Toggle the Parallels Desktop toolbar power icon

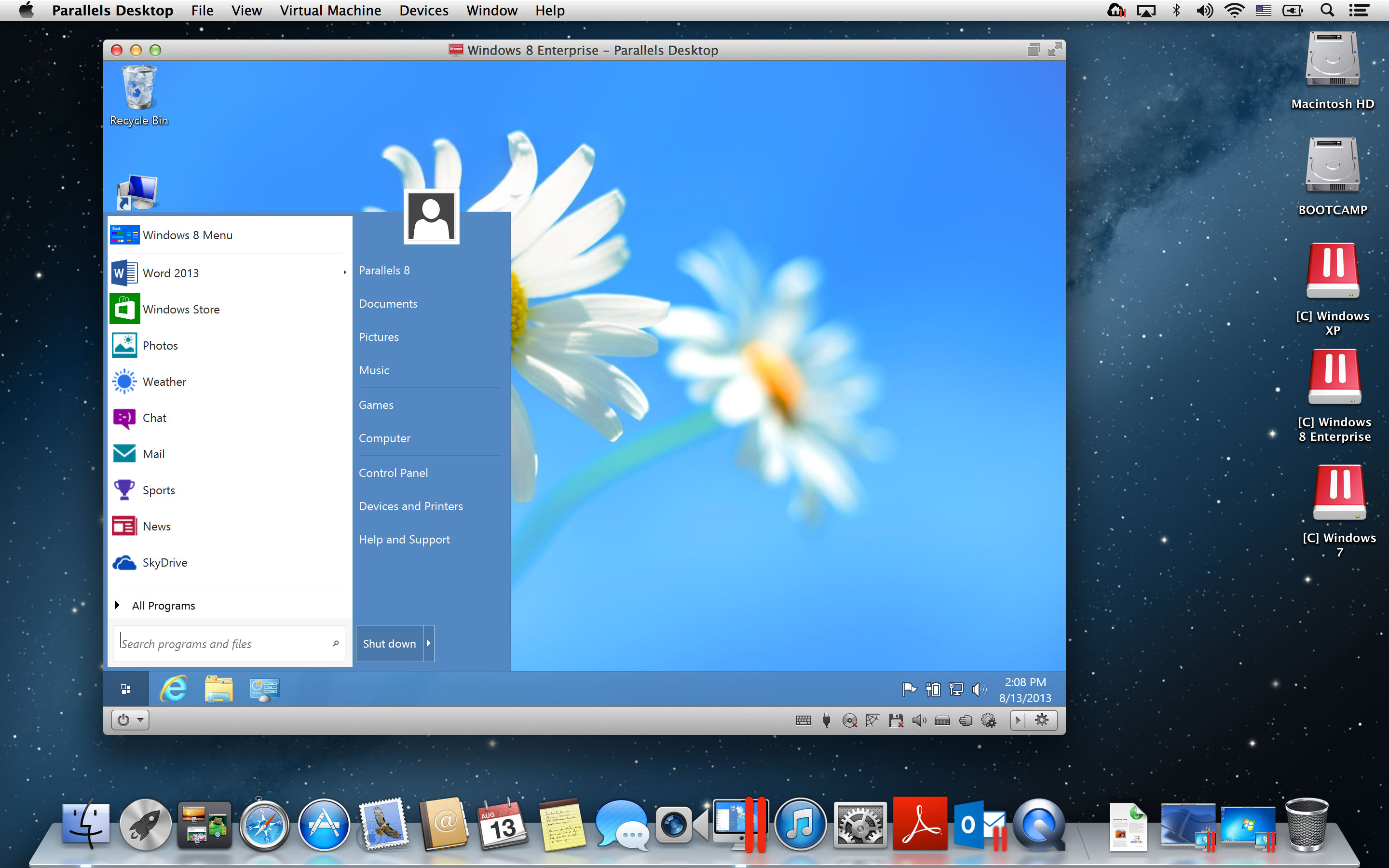click(x=122, y=719)
